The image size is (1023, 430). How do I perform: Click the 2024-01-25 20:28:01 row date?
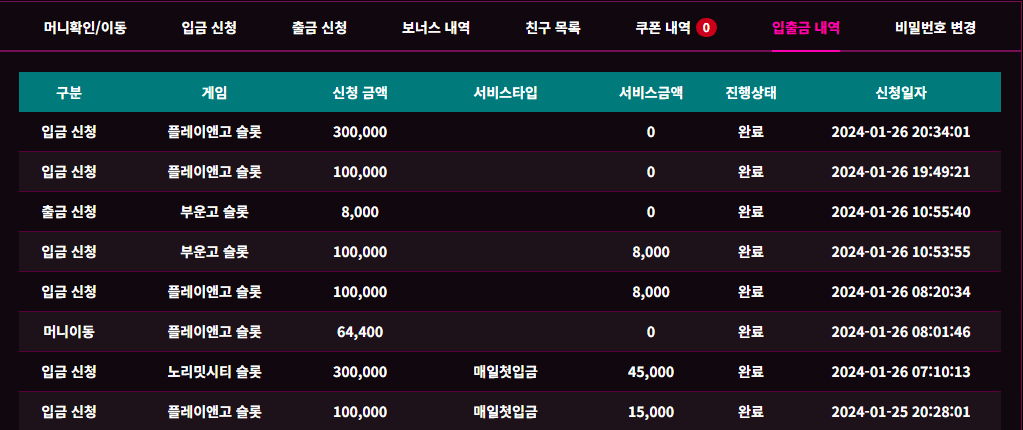click(901, 412)
